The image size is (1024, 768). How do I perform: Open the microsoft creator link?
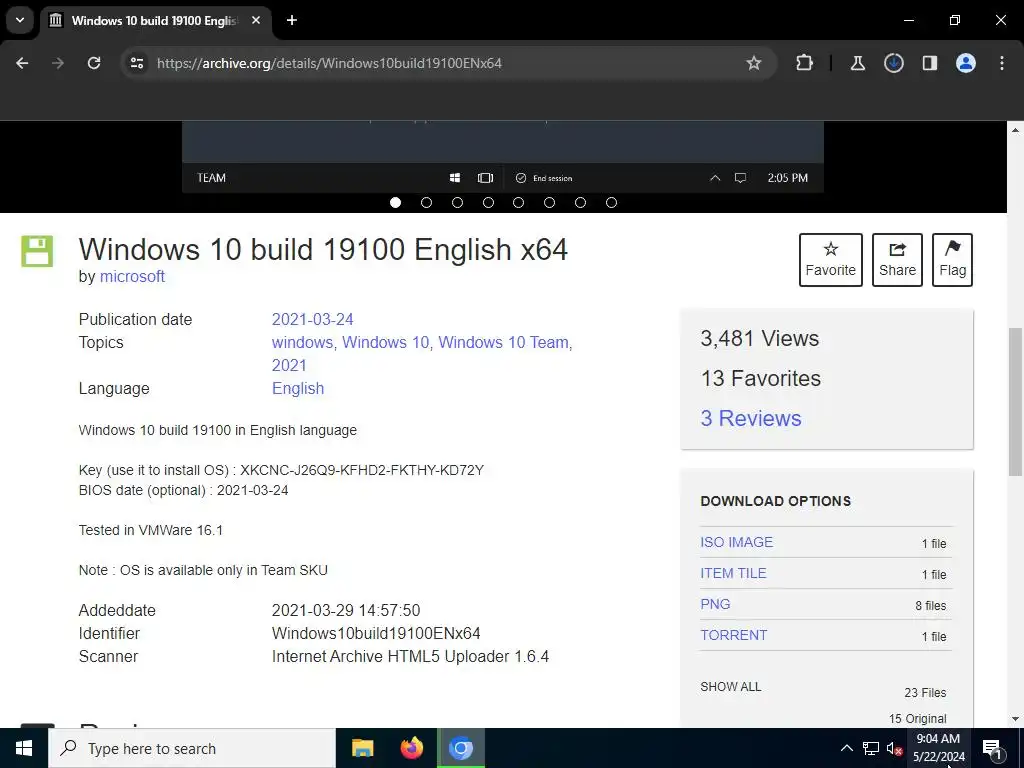tap(132, 276)
